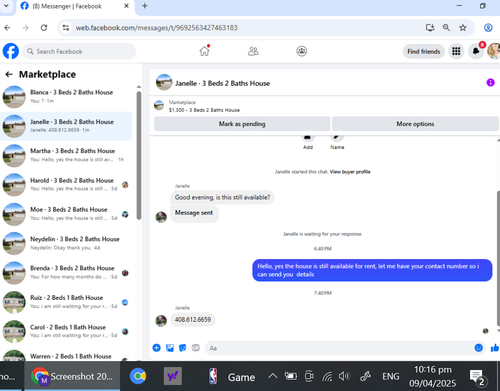Click Janelle's avatar in chat header
Viewport: 500px width, 391px height.
(164, 82)
